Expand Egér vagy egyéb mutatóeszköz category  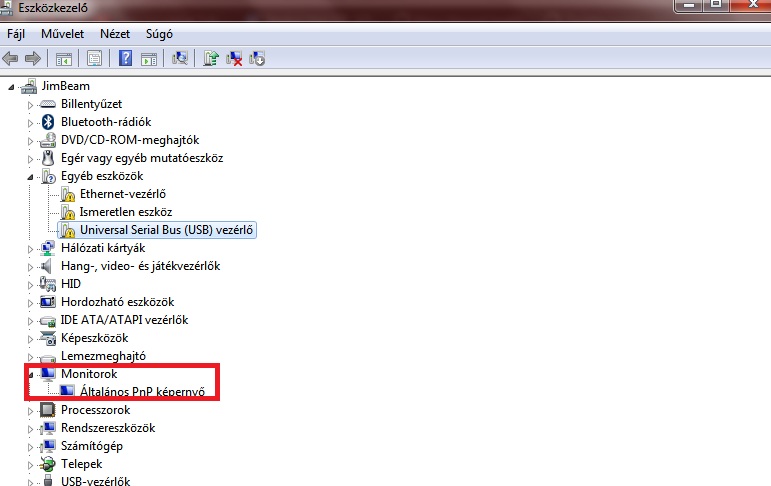[30, 159]
